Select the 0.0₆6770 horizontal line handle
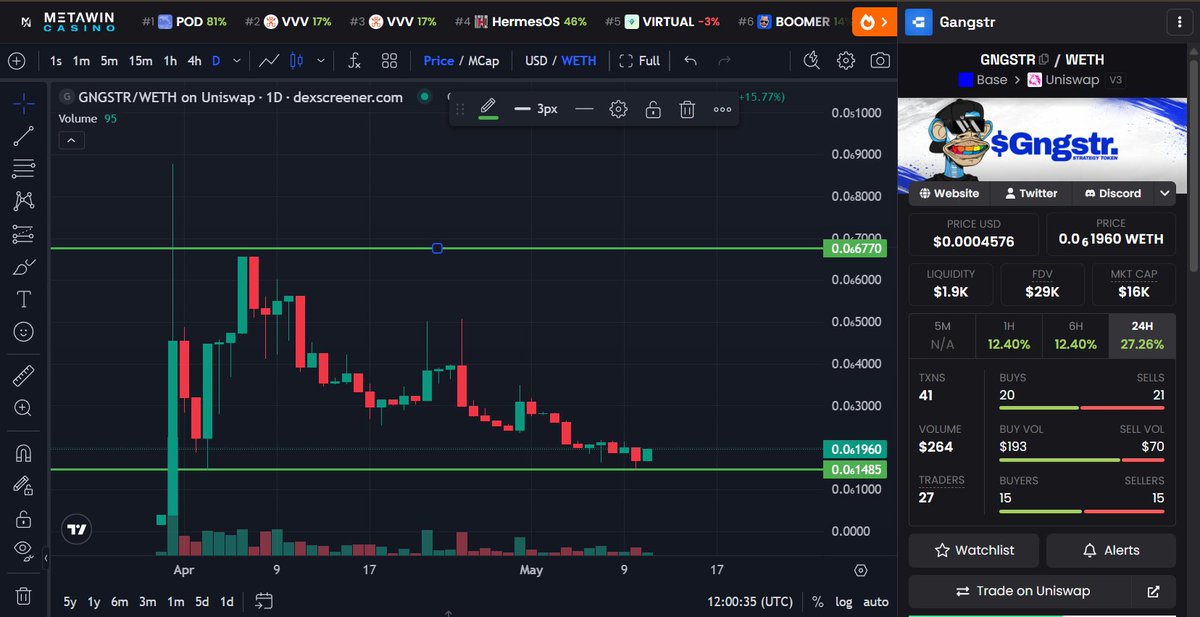The height and width of the screenshot is (617, 1200). 437,248
